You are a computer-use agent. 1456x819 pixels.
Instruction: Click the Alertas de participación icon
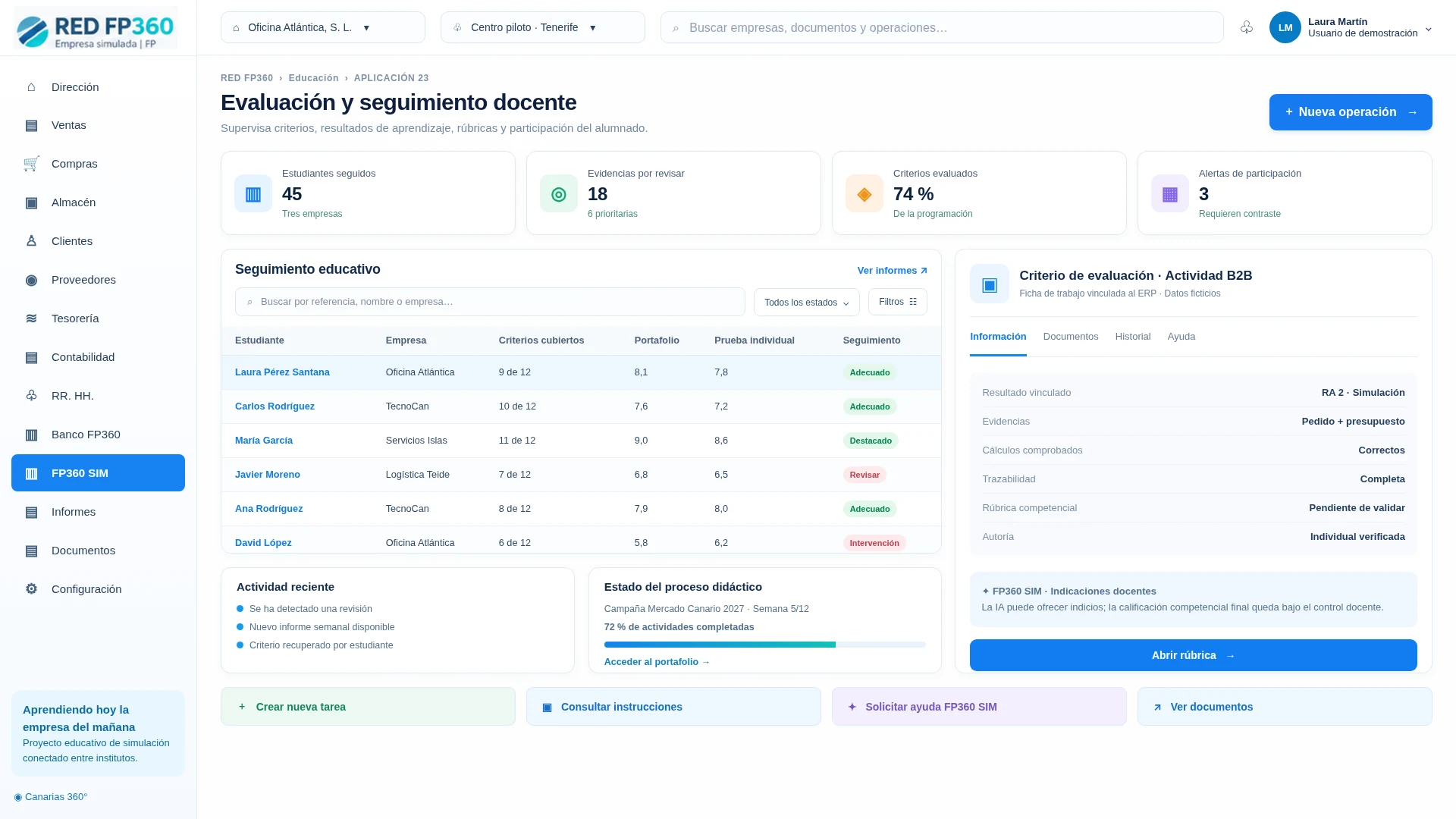tap(1170, 194)
